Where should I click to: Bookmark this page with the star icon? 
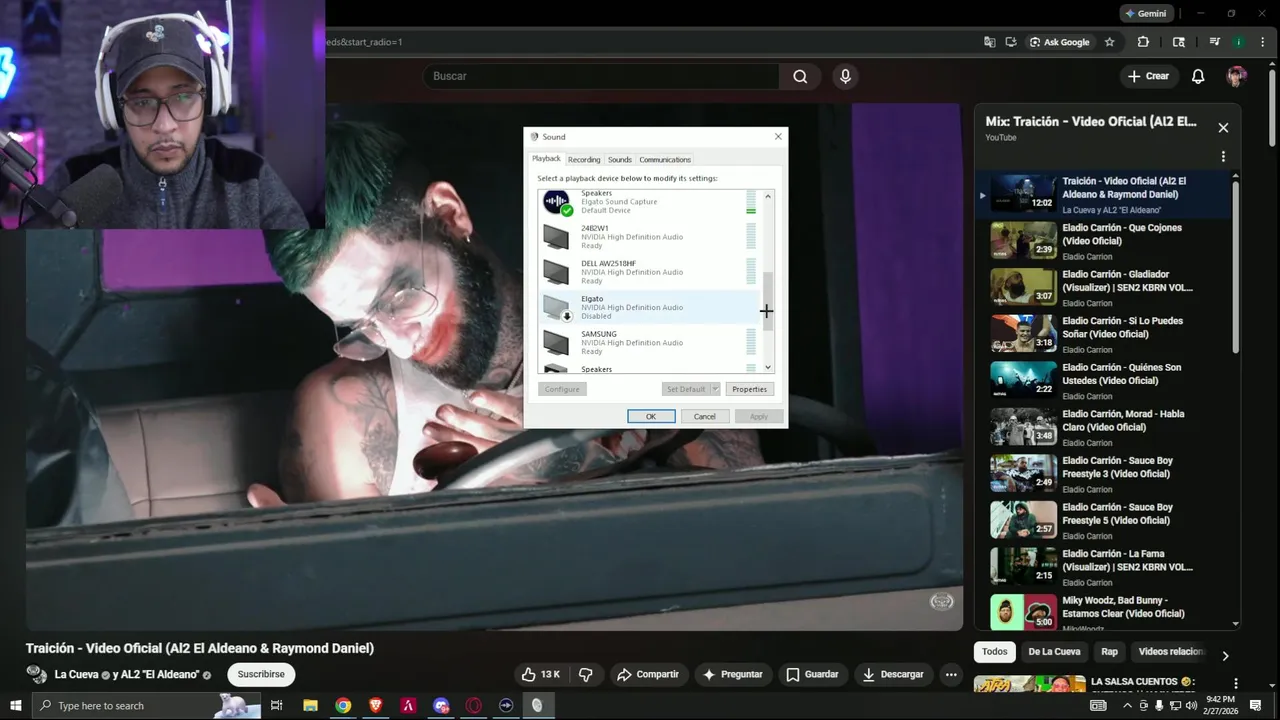(x=1109, y=42)
